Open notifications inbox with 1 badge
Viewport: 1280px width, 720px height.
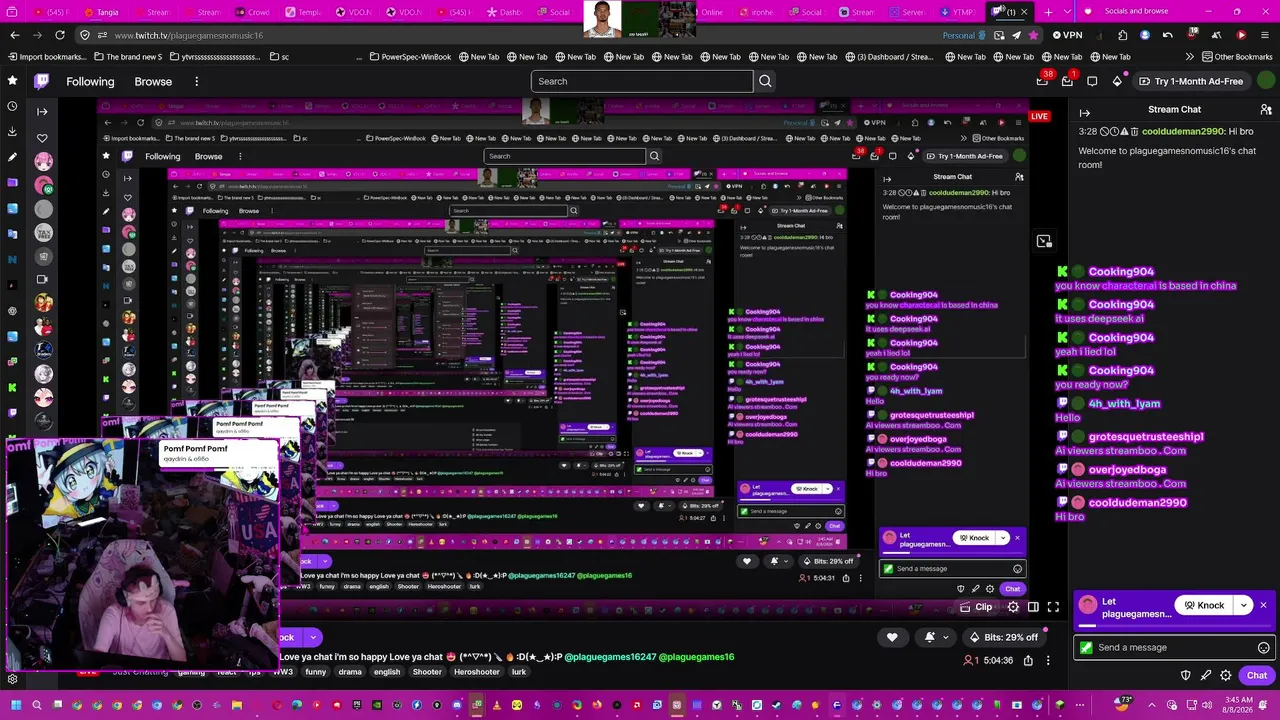click(1067, 81)
